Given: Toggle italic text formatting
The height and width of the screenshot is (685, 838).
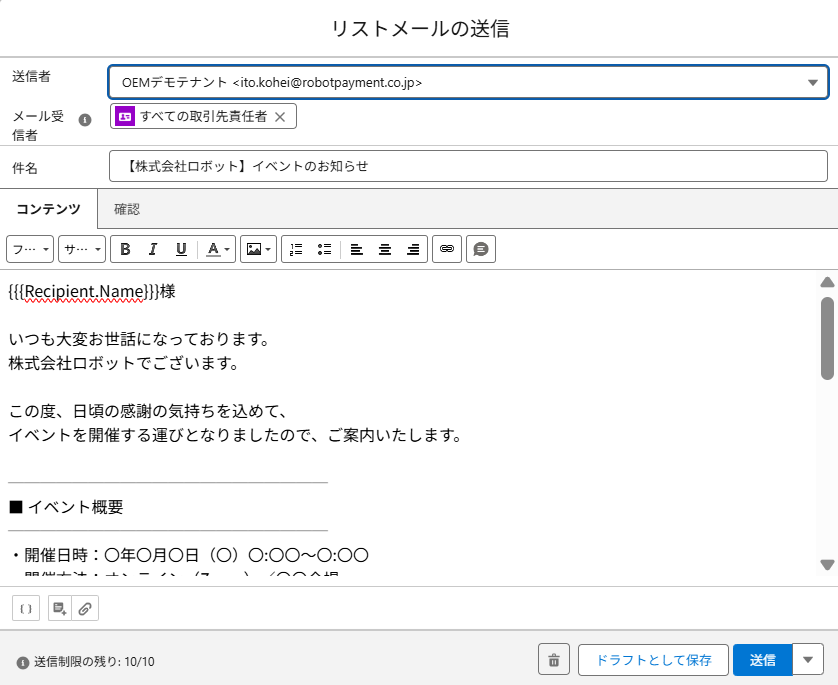Looking at the screenshot, I should click(x=153, y=249).
